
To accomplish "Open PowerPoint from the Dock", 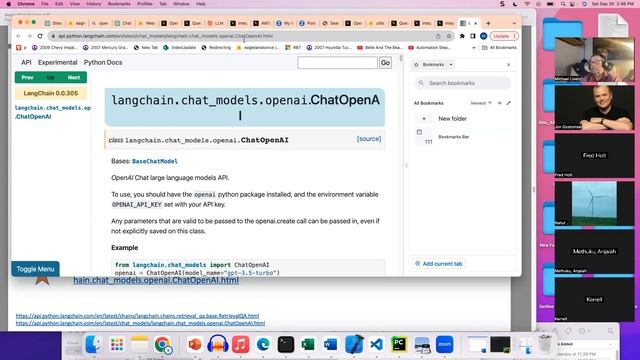I will point(195,344).
